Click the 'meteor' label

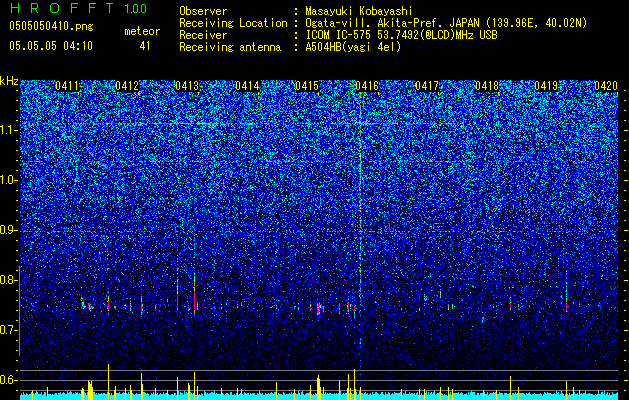click(x=142, y=31)
